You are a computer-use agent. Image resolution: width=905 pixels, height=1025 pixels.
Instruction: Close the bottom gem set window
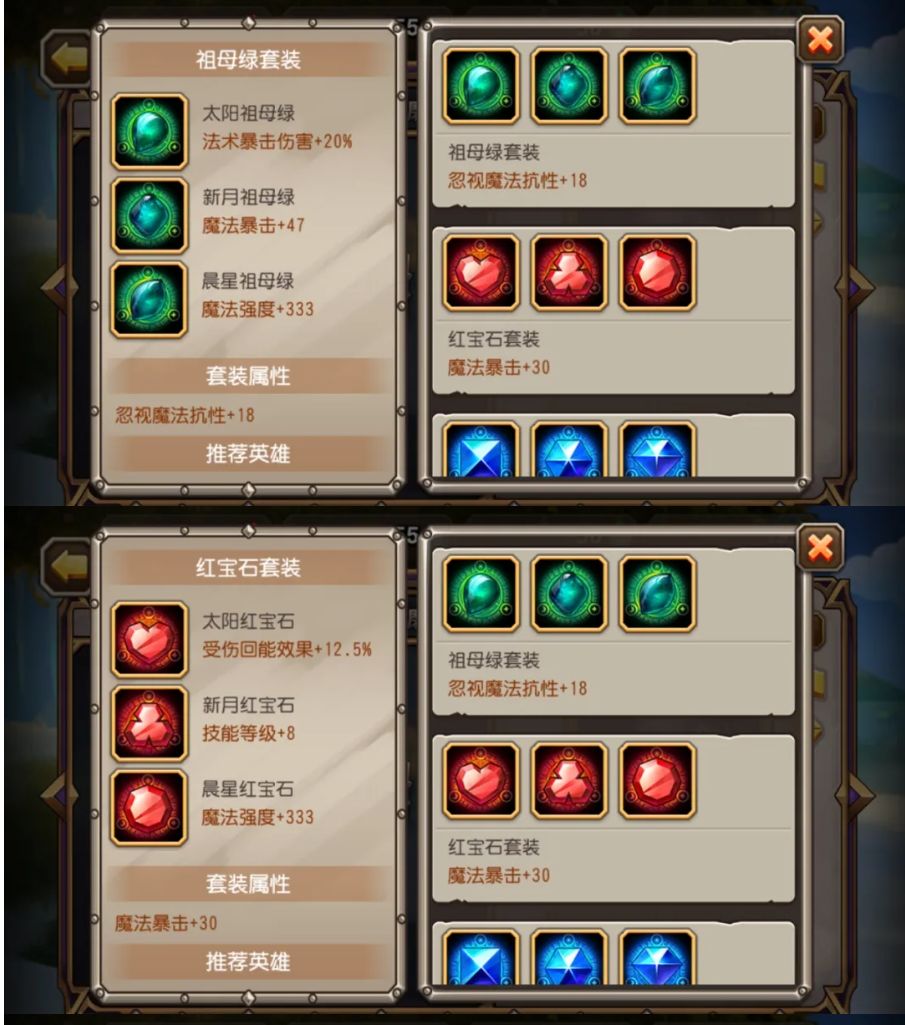(820, 547)
